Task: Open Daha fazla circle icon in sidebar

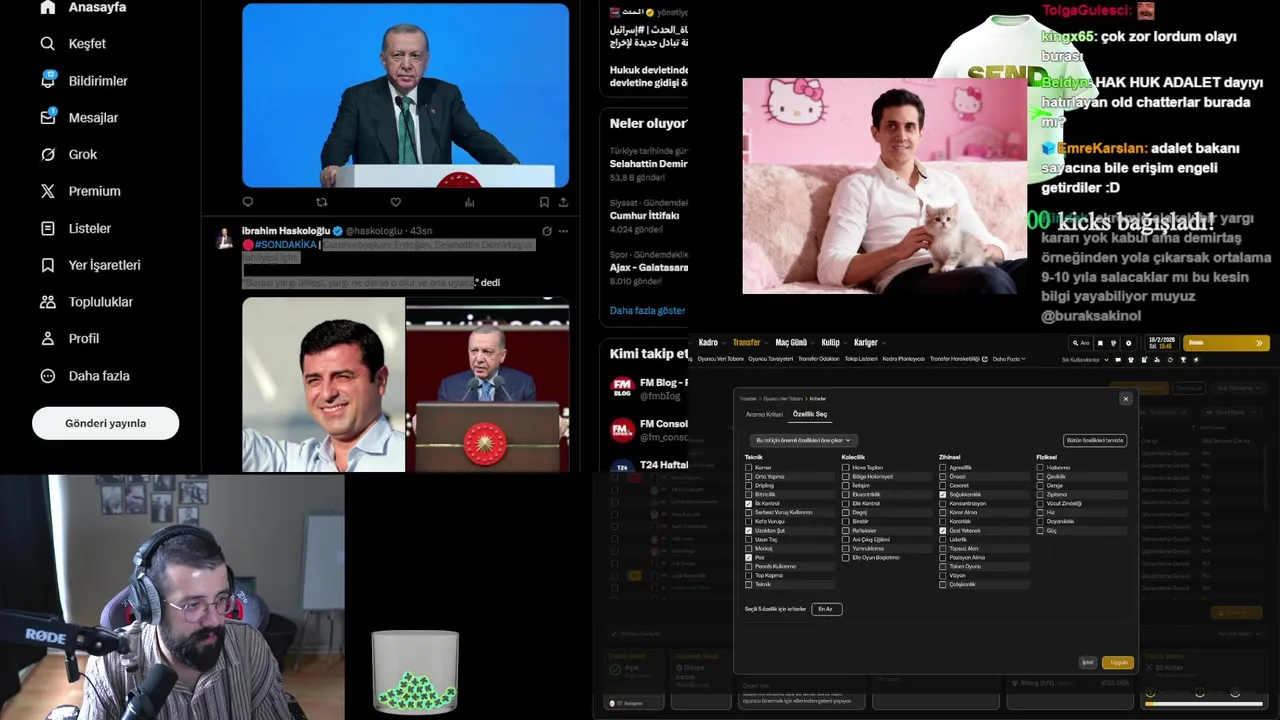Action: (47, 376)
